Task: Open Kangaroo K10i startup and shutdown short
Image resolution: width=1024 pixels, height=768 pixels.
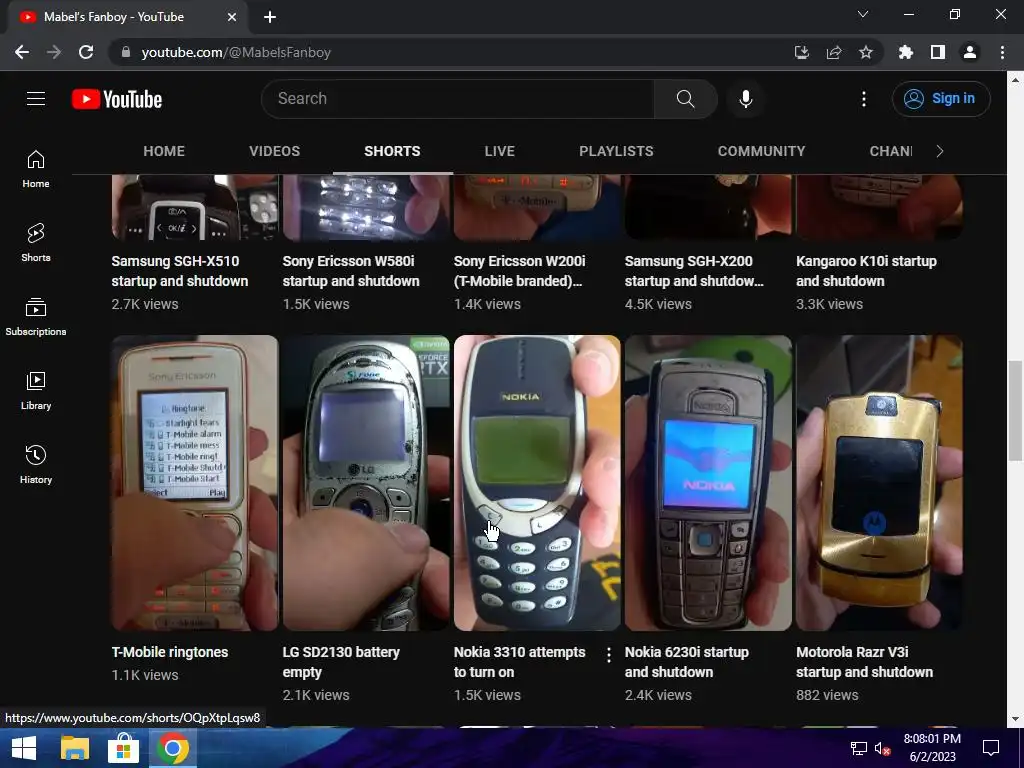Action: (x=866, y=271)
